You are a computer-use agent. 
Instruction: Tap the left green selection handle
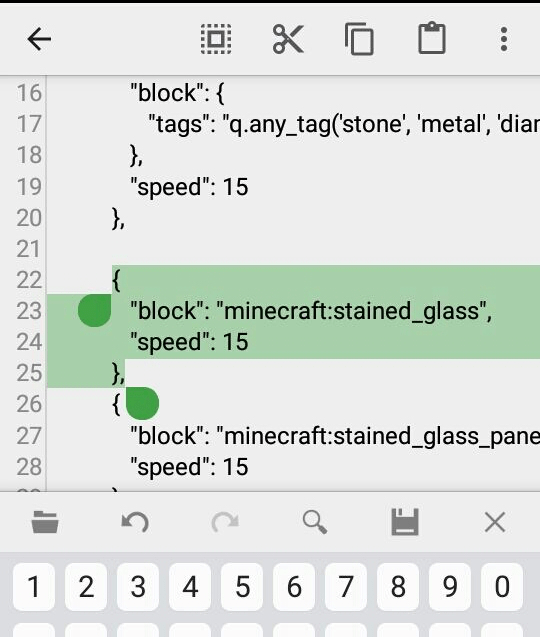[x=94, y=310]
